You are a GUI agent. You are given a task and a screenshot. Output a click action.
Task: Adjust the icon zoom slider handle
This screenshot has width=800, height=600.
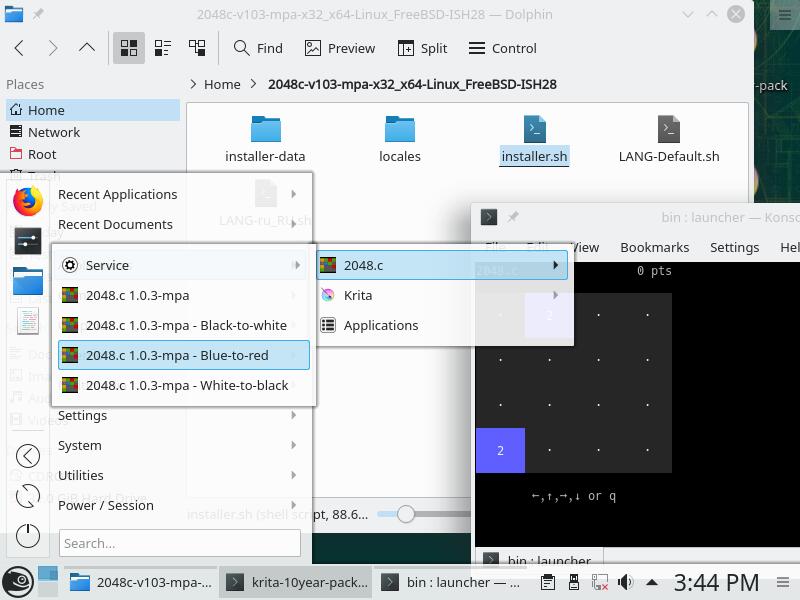(x=406, y=514)
